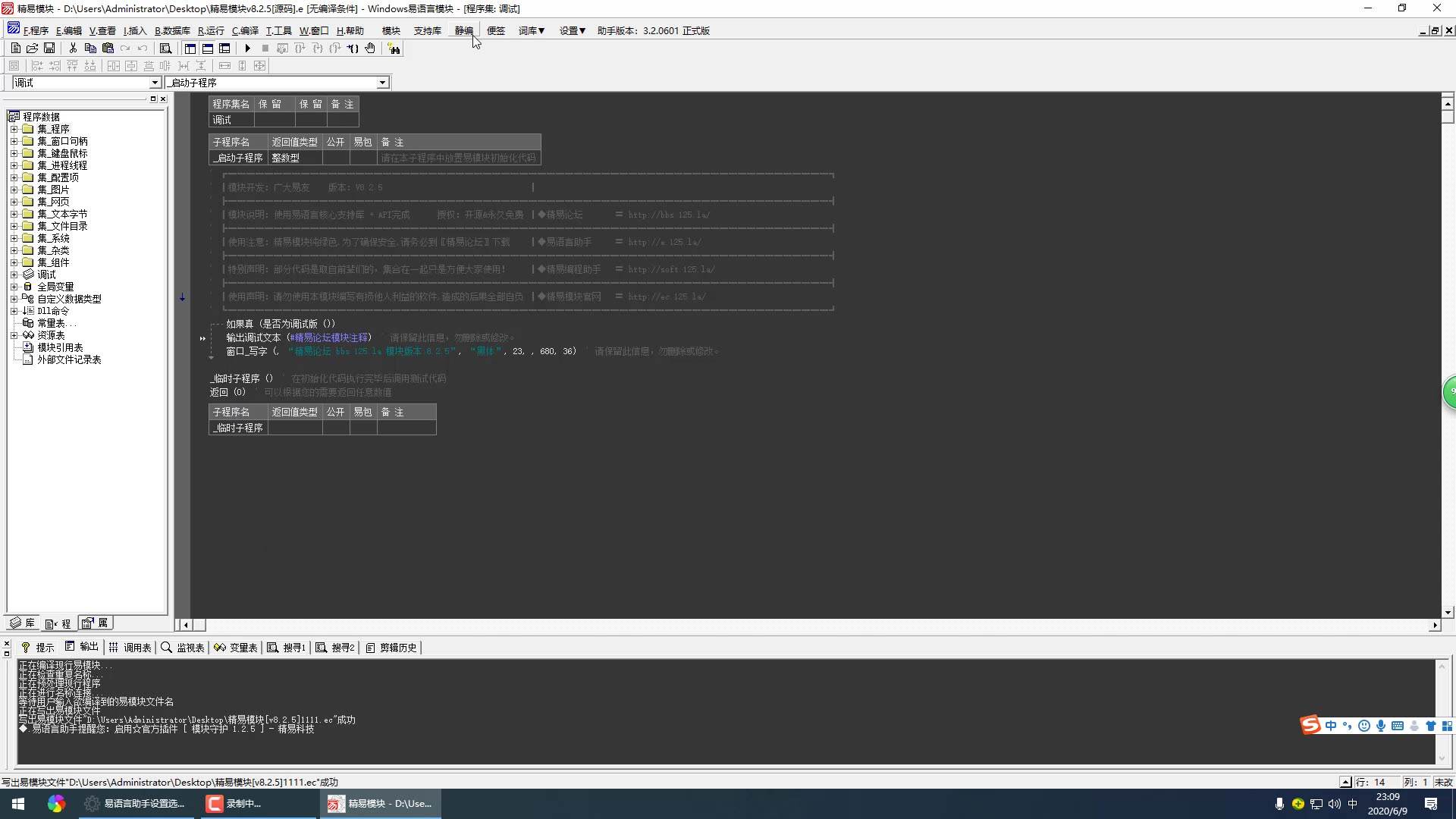Open the F.程序 menu
This screenshot has width=1456, height=819.
(x=36, y=30)
